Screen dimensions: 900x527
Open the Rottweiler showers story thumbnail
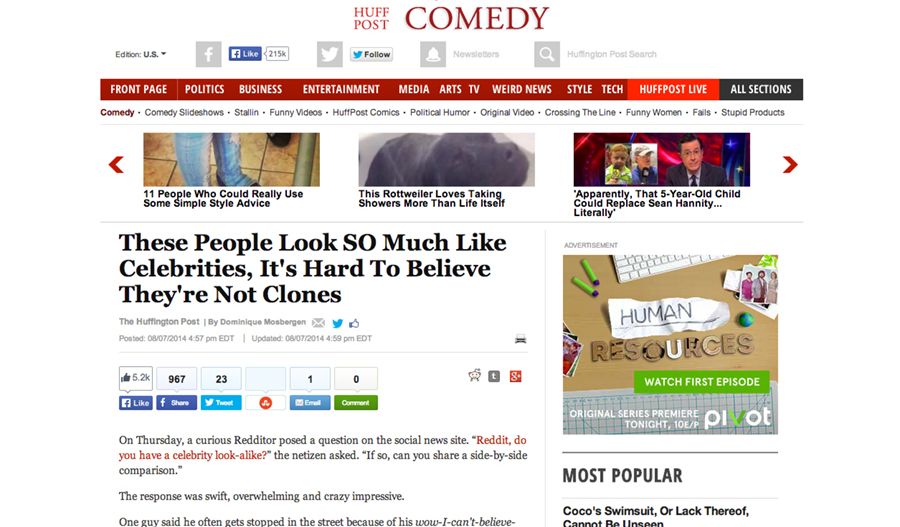coord(447,160)
